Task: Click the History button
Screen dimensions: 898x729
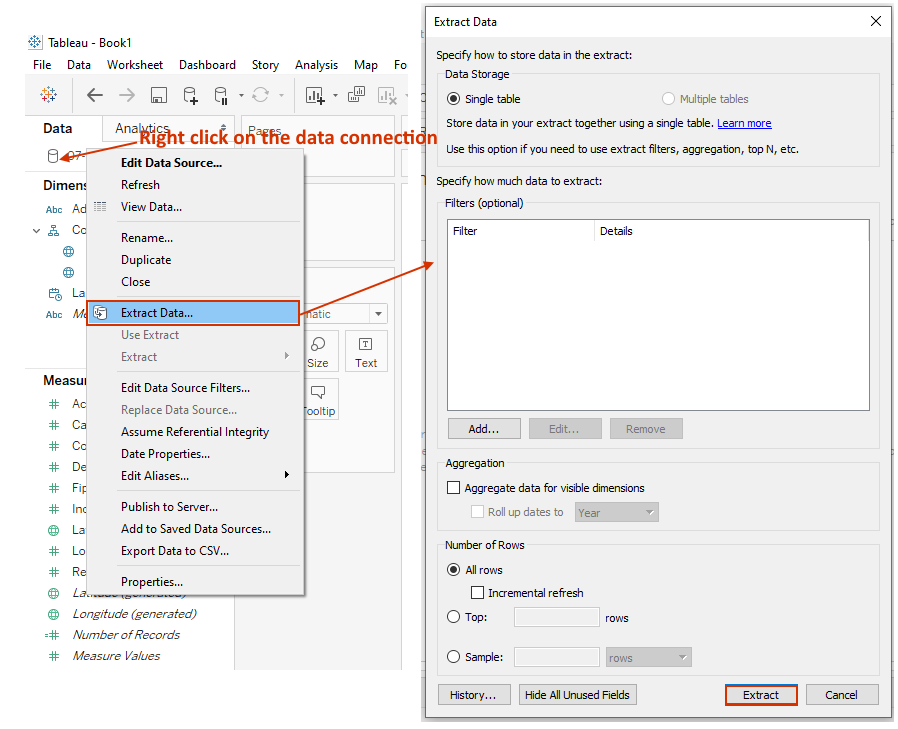Action: tap(473, 695)
